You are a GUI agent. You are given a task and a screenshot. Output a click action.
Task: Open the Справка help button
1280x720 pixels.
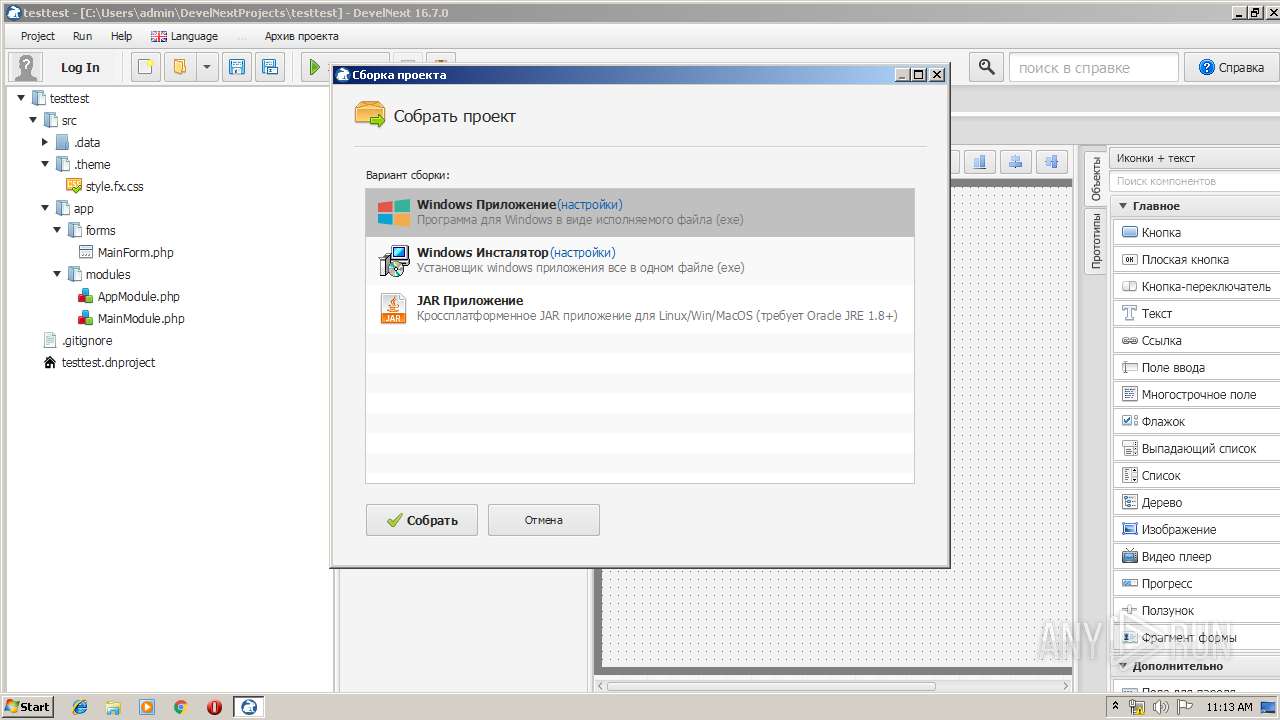1232,67
